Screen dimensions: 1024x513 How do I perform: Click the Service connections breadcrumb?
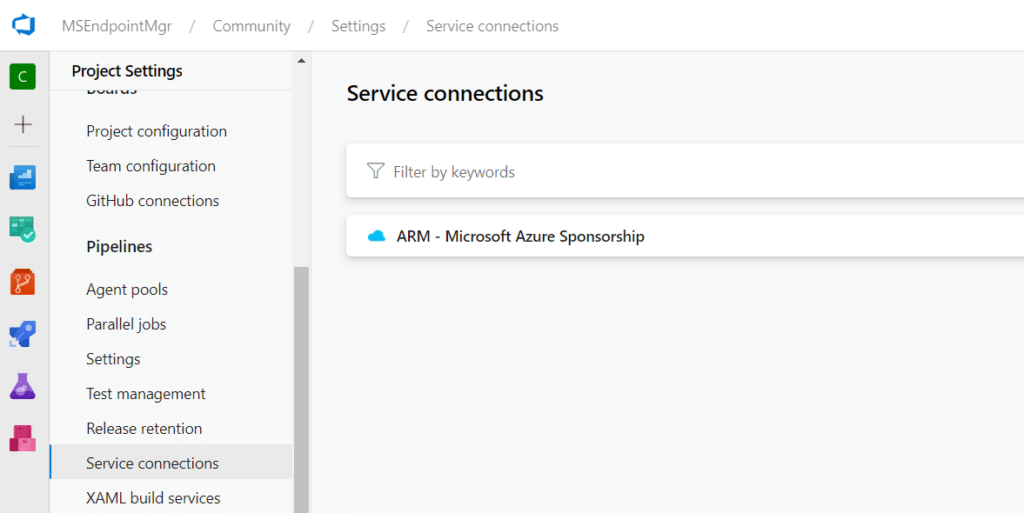[x=492, y=26]
